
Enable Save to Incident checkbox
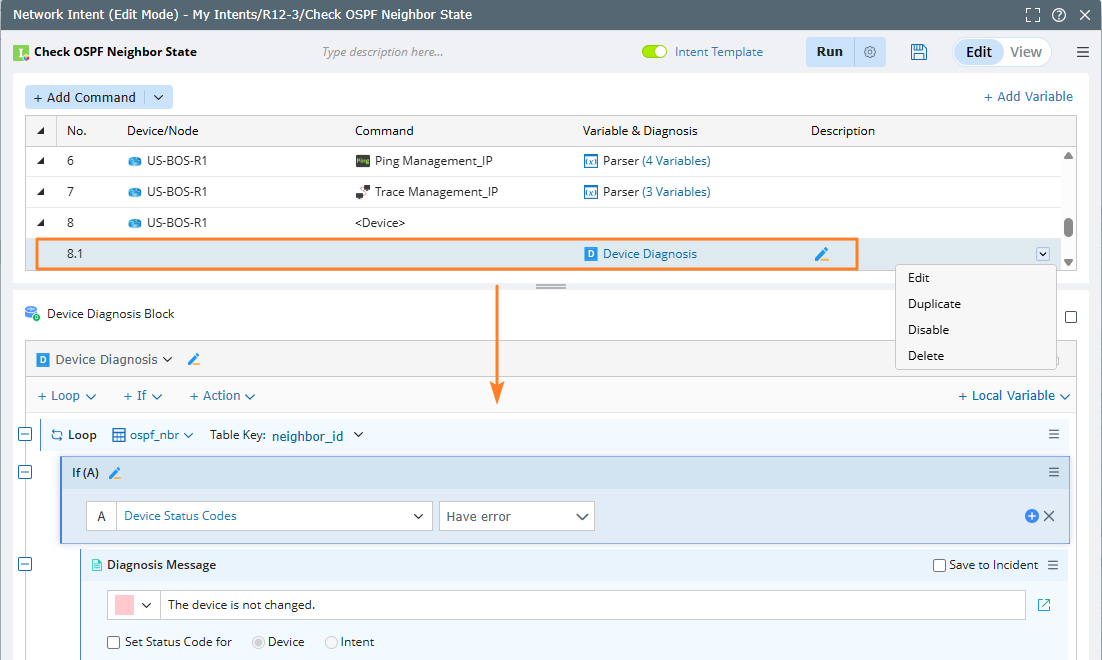pos(939,565)
